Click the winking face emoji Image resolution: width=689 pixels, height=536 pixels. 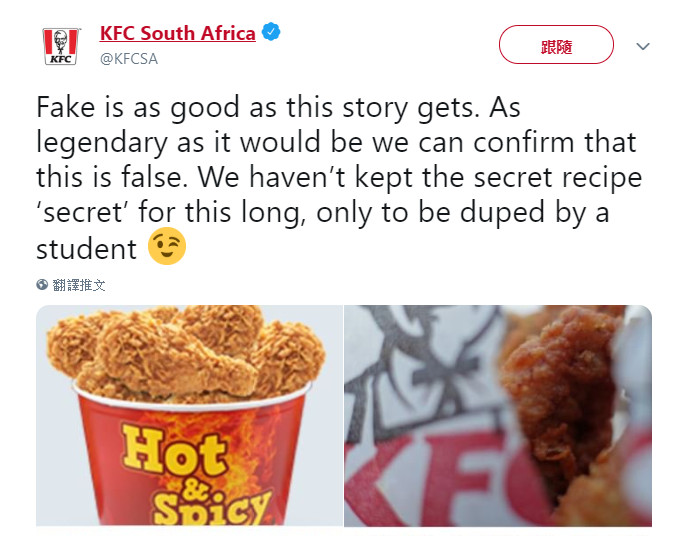coord(167,247)
